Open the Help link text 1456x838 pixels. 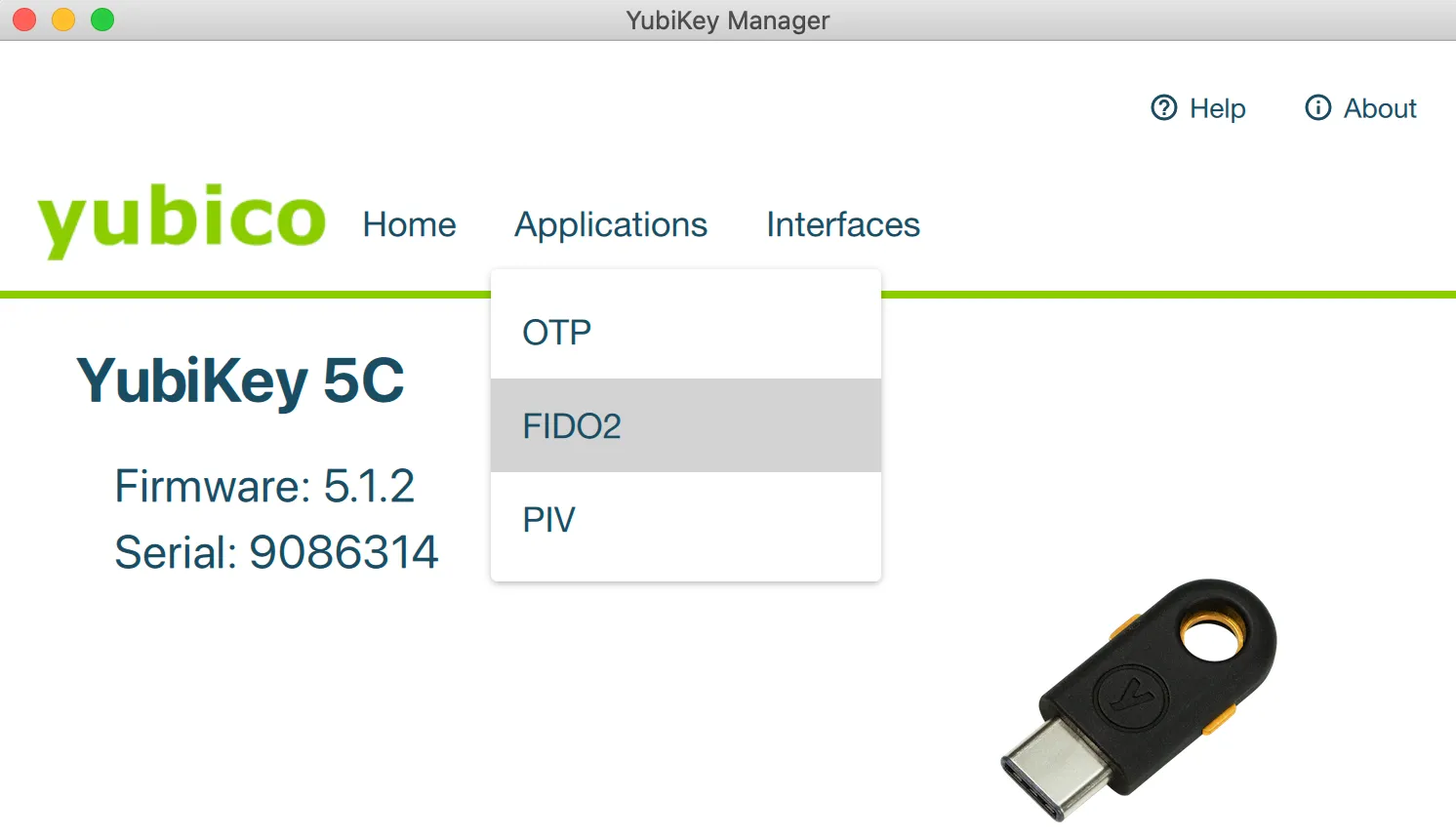pyautogui.click(x=1217, y=108)
